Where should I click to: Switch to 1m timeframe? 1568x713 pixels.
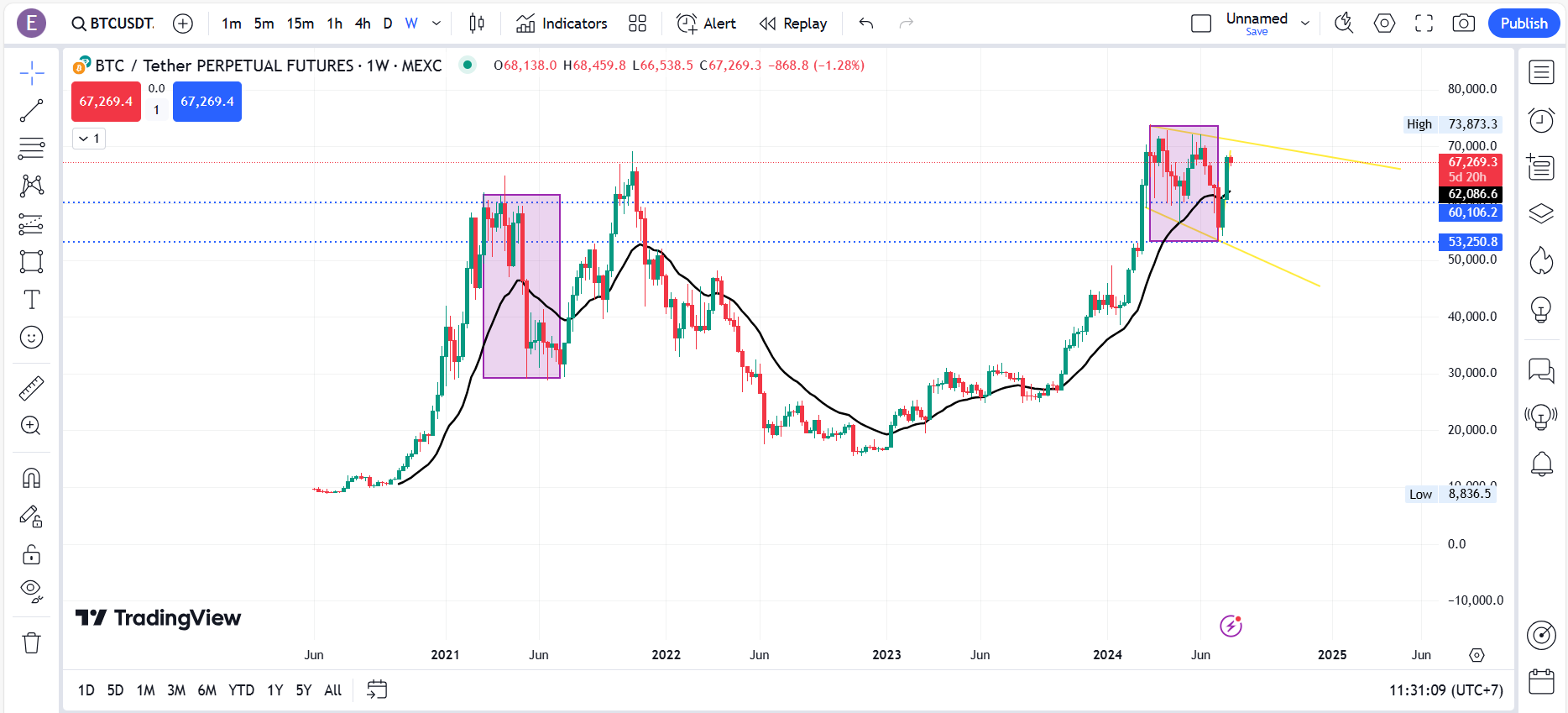click(x=232, y=24)
